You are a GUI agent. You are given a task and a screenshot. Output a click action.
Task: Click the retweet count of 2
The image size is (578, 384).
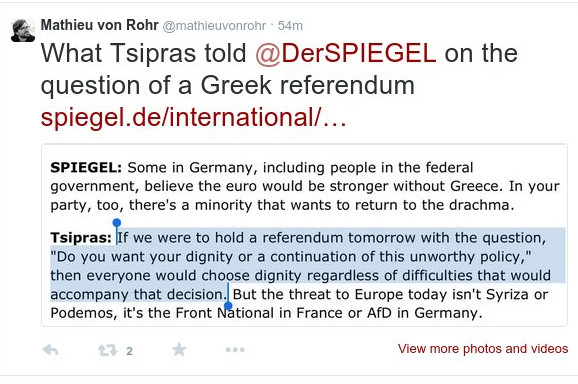[x=129, y=351]
